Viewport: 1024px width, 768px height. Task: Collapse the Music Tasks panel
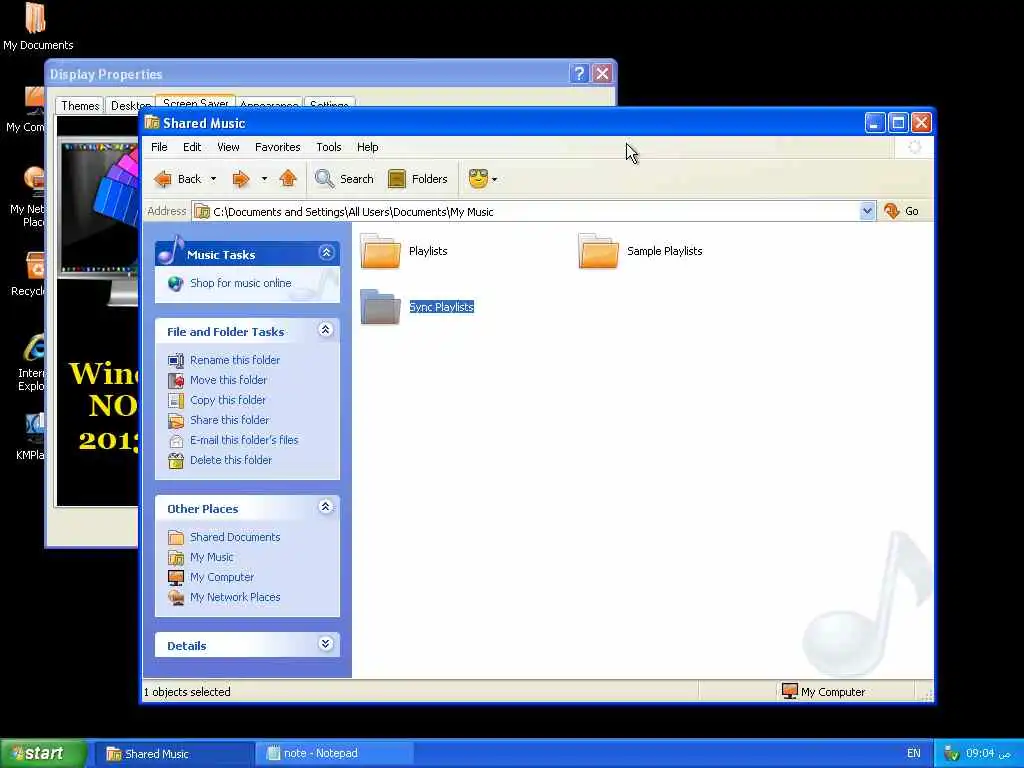pyautogui.click(x=326, y=253)
